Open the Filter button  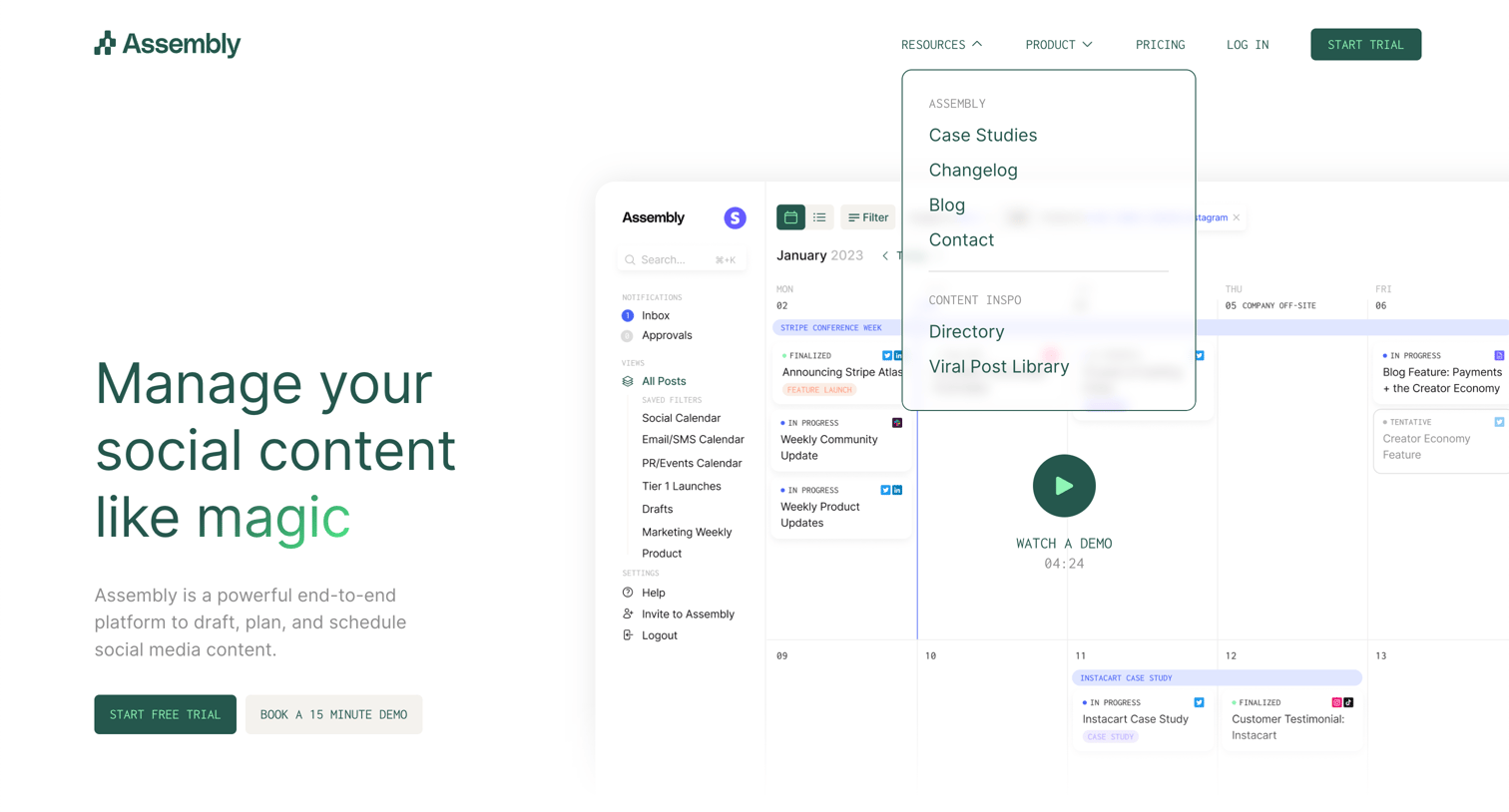pos(868,217)
